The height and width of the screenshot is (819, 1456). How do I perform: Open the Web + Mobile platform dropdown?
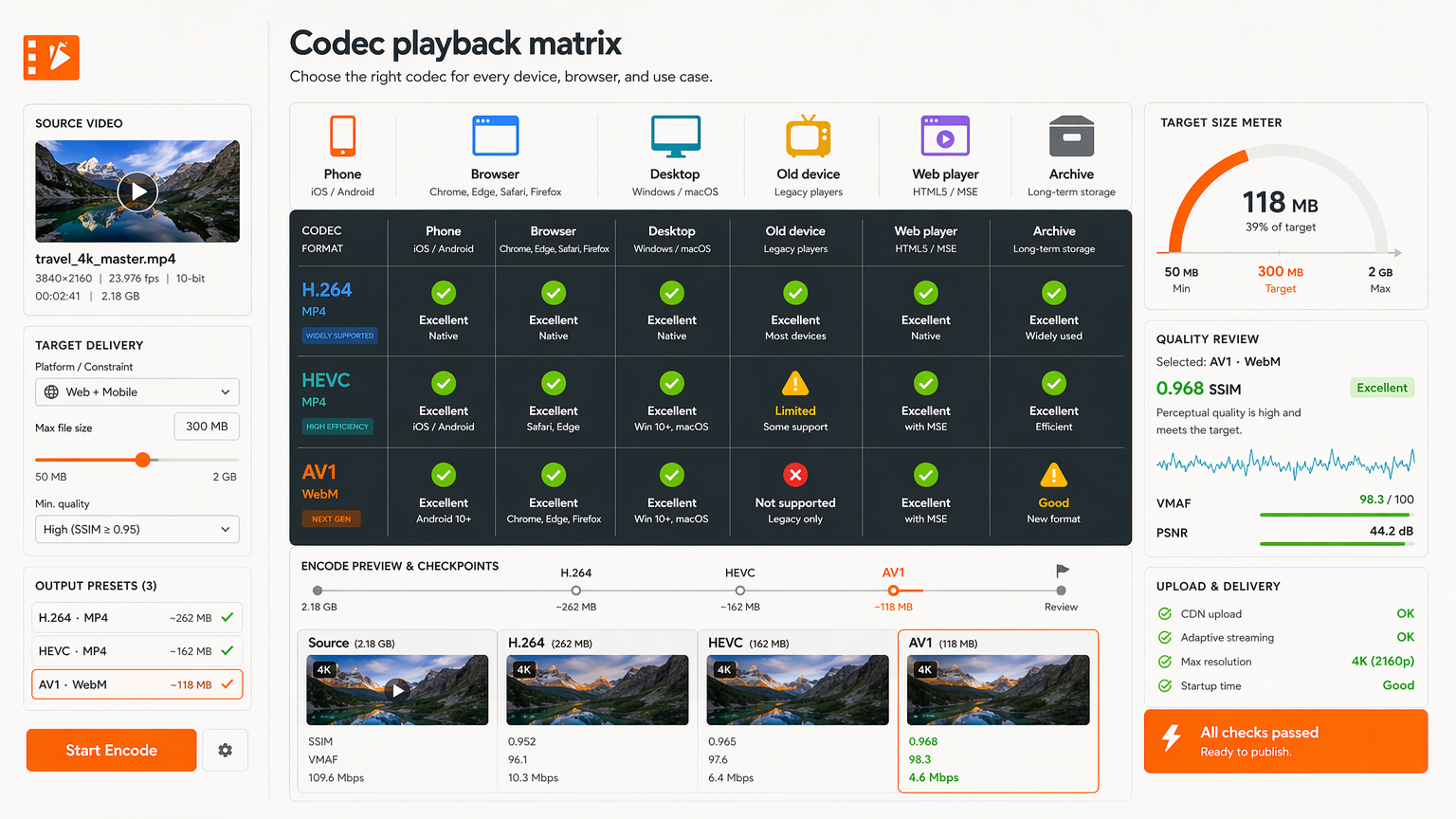pyautogui.click(x=137, y=392)
